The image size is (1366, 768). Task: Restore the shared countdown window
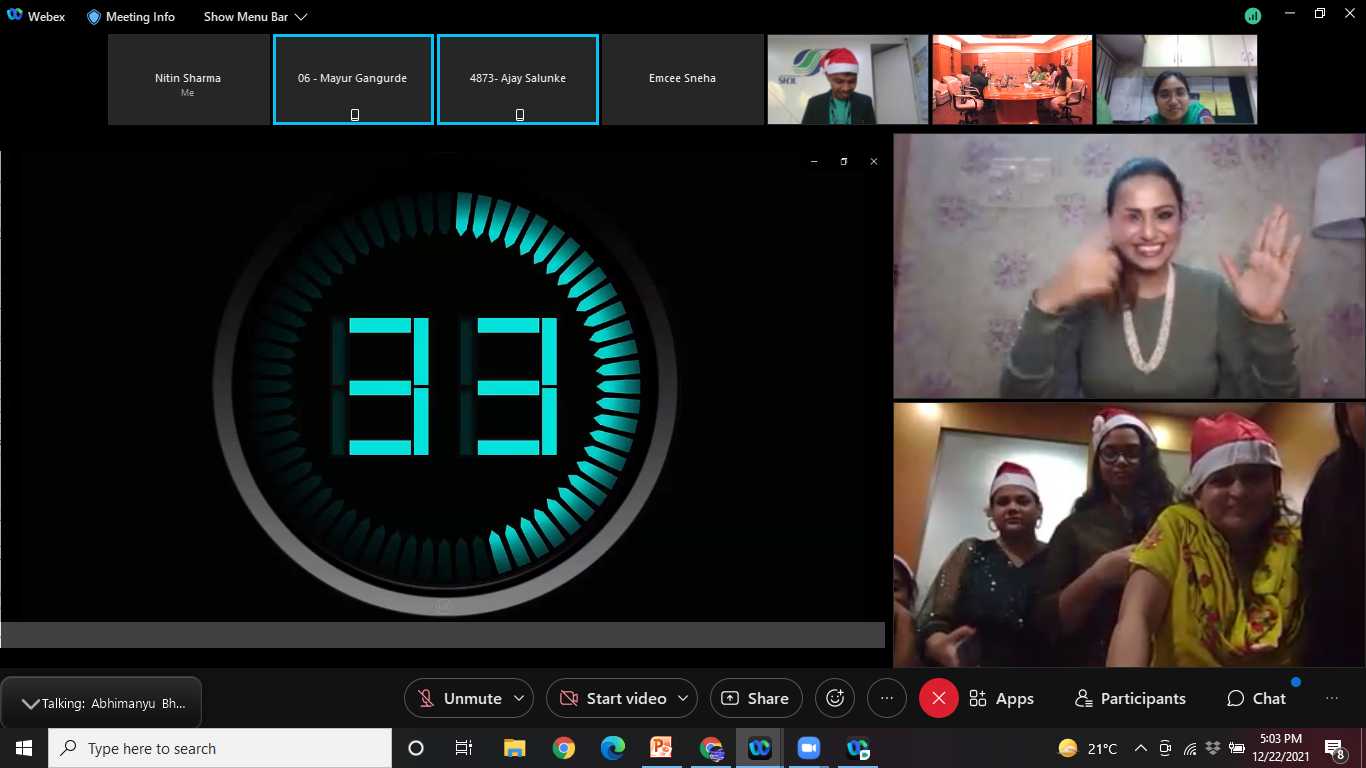coord(844,161)
